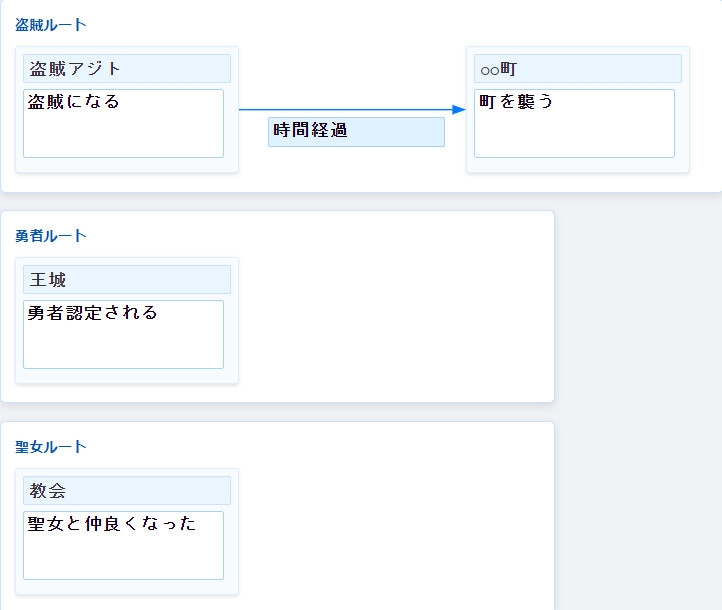722x610 pixels.
Task: Focus the 教会 node title field
Action: 127,490
